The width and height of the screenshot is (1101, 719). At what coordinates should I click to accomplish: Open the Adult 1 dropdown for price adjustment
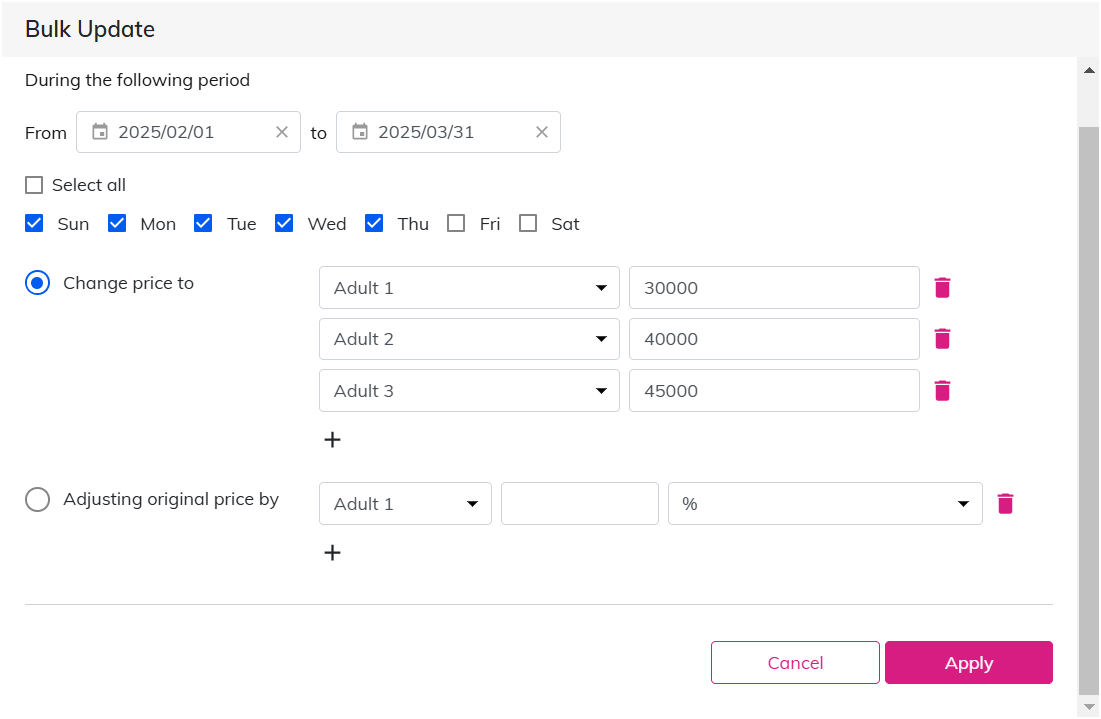point(405,503)
